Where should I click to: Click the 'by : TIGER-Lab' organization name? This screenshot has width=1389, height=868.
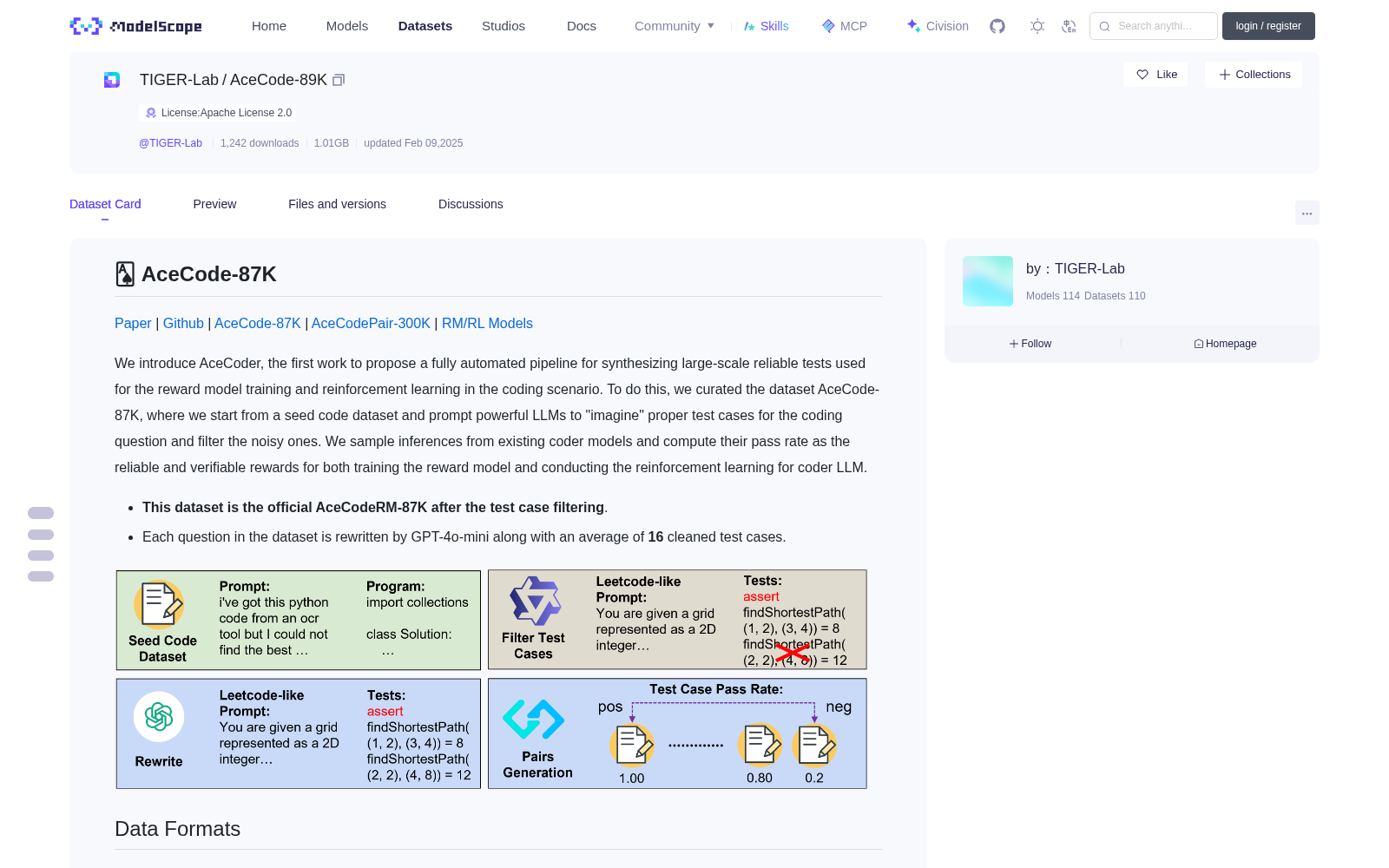(1076, 269)
